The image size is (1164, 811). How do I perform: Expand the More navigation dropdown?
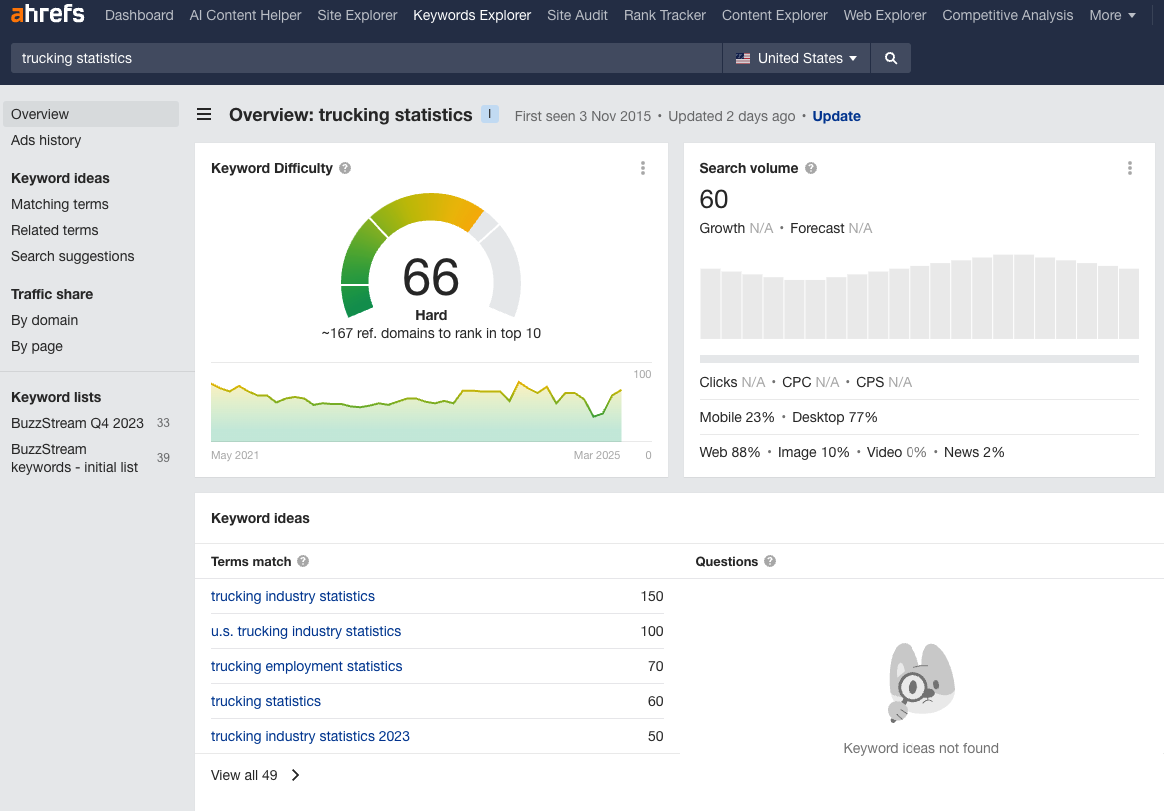click(1112, 15)
